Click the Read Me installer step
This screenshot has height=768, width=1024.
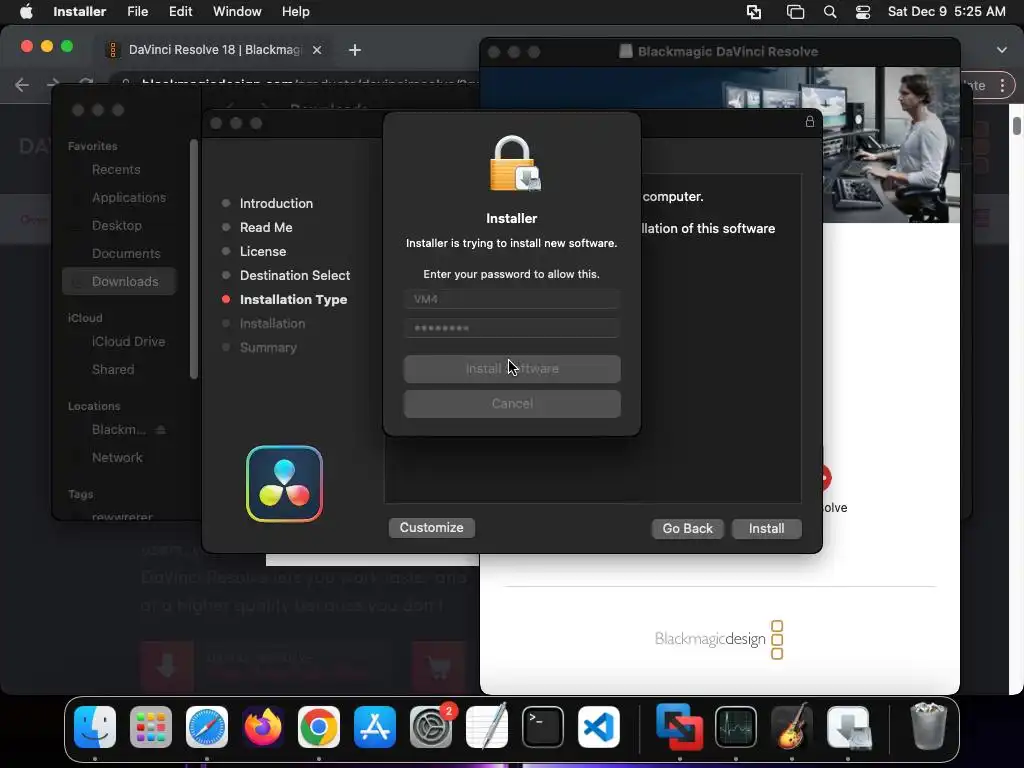click(265, 227)
